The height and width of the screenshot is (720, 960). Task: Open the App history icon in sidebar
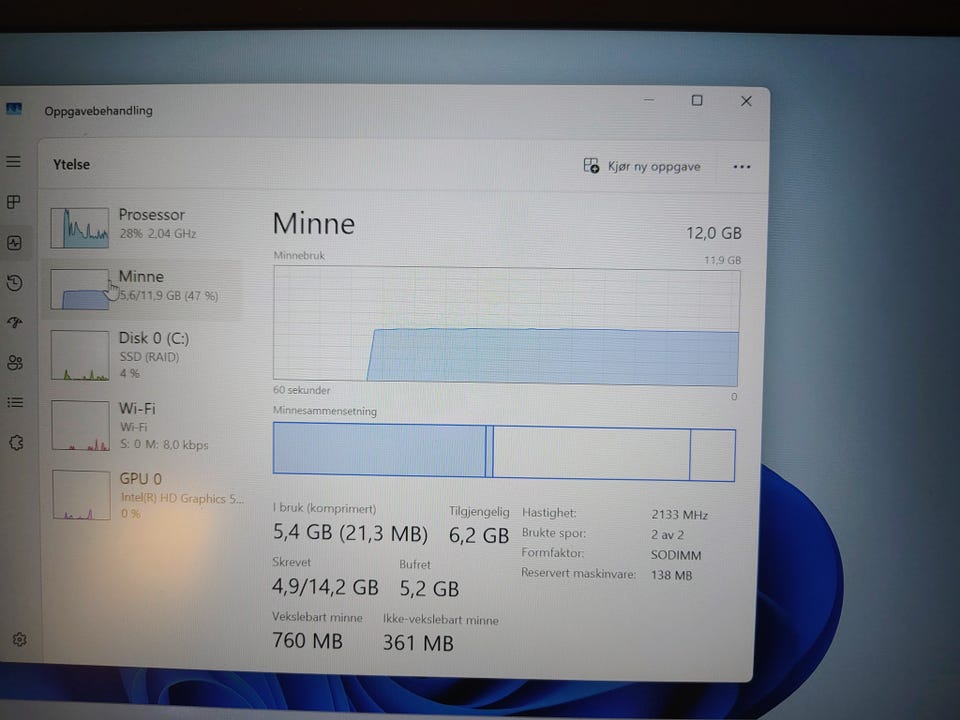pos(15,283)
